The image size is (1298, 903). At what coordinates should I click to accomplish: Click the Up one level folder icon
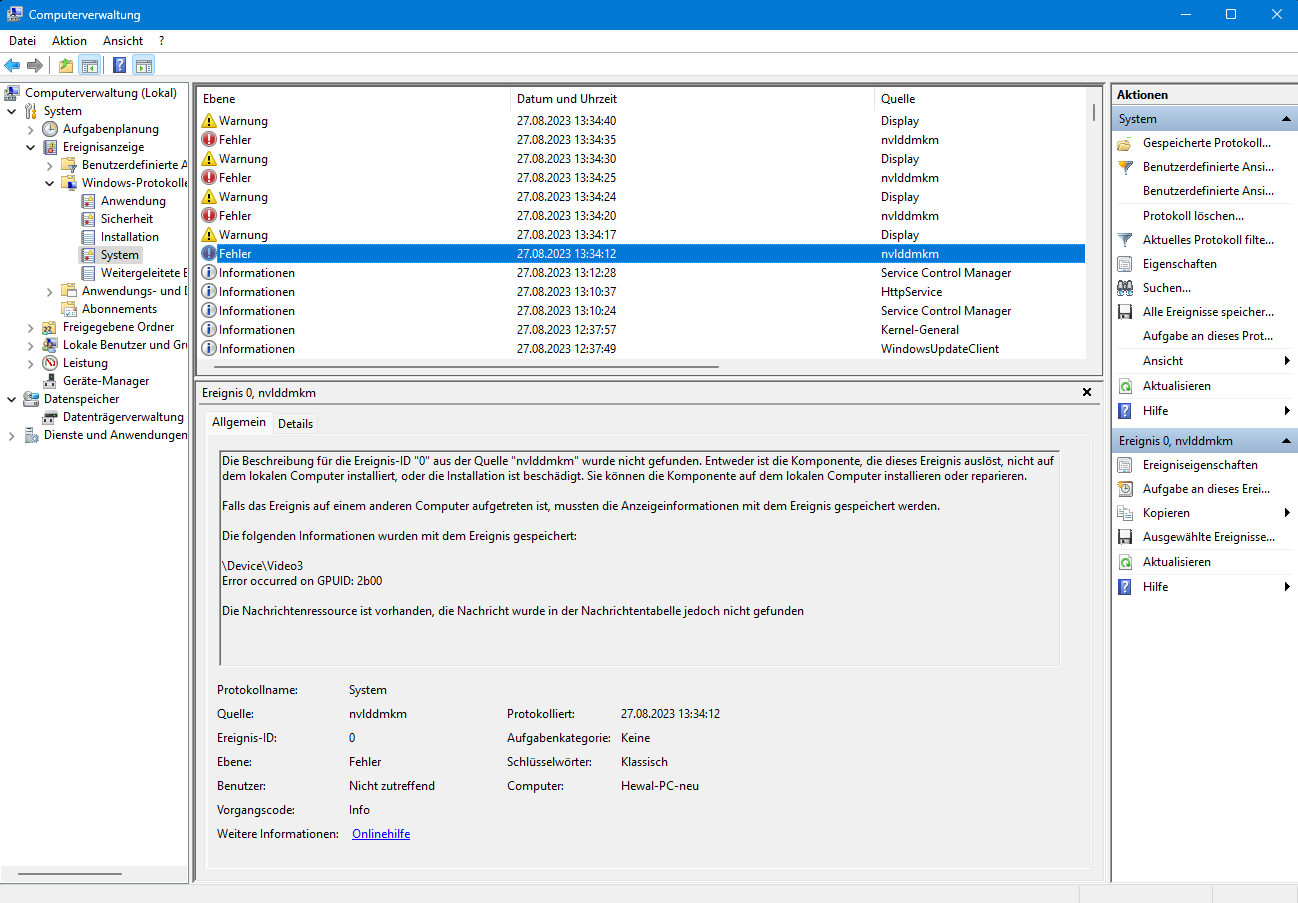[66, 65]
